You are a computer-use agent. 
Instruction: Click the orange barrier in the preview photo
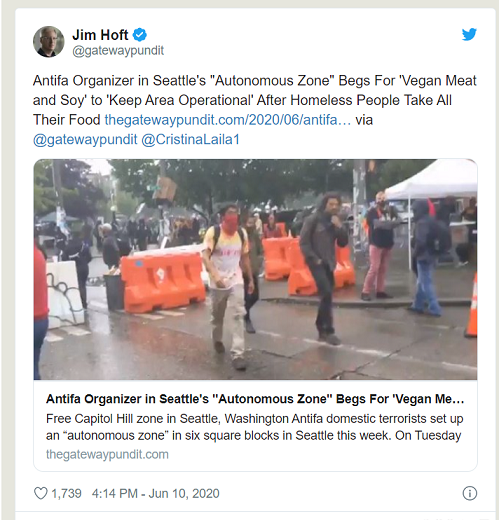(163, 282)
